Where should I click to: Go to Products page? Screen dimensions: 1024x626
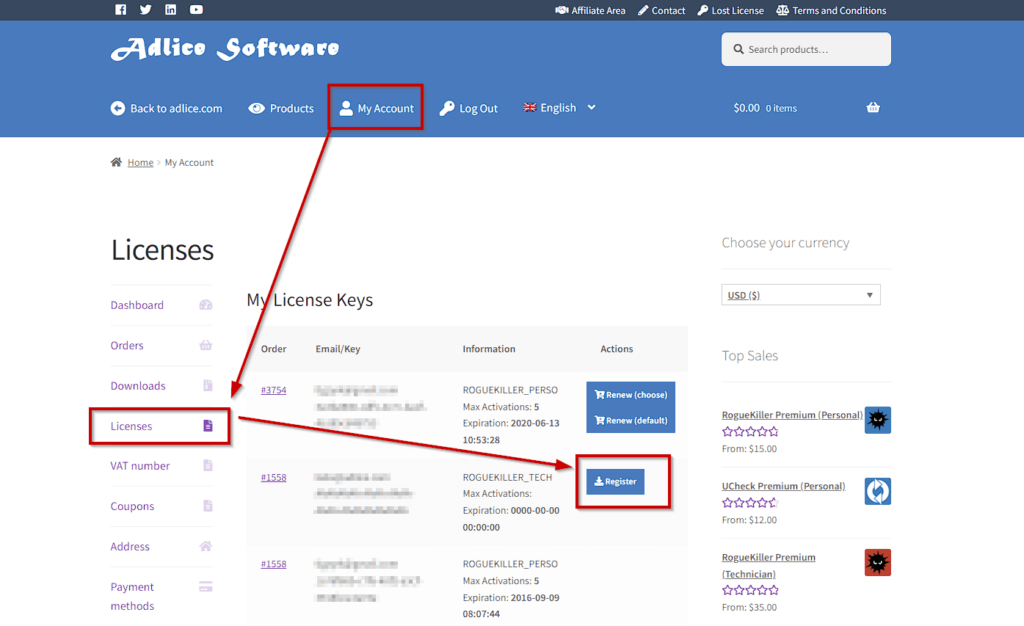point(281,108)
